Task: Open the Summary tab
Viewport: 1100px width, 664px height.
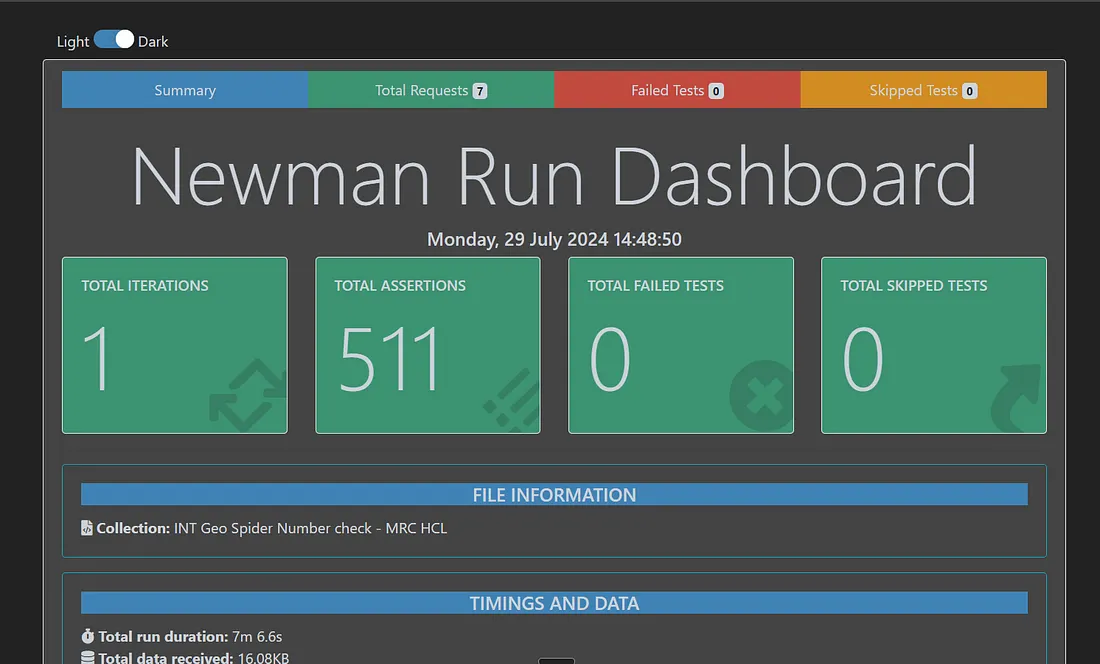Action: tap(185, 90)
